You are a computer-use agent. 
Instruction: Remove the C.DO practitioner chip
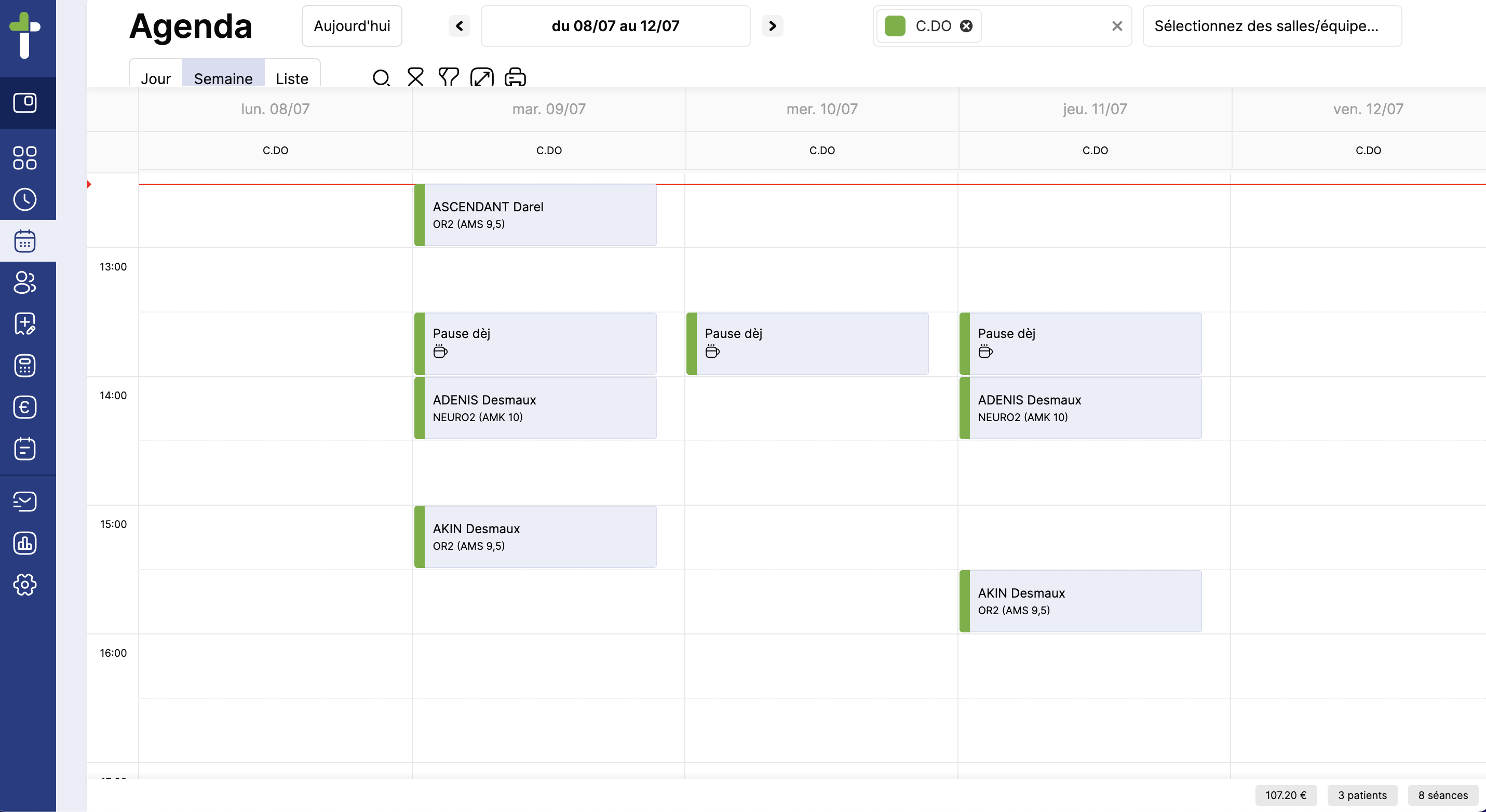966,26
